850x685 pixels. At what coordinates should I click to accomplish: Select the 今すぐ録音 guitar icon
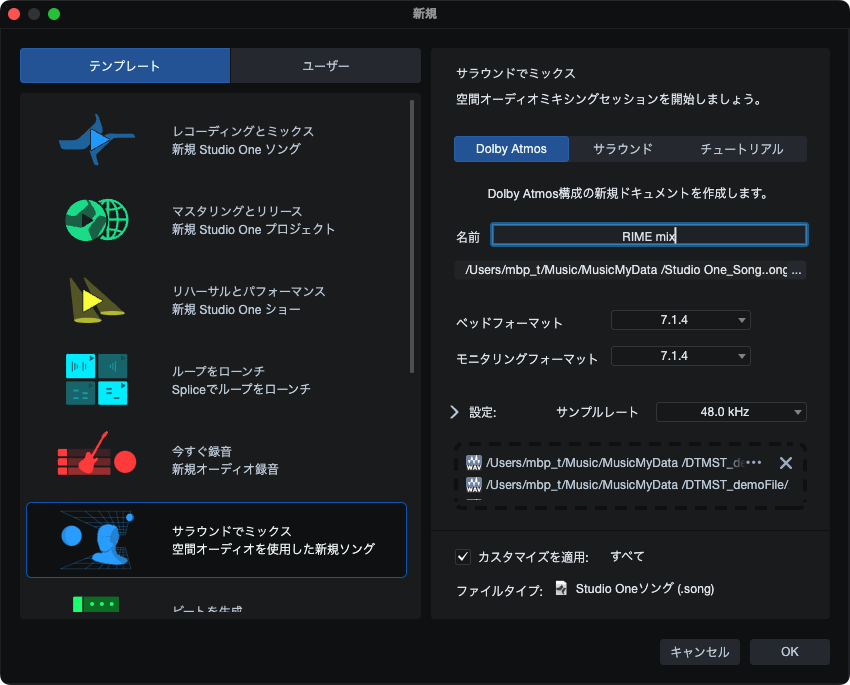coord(96,459)
